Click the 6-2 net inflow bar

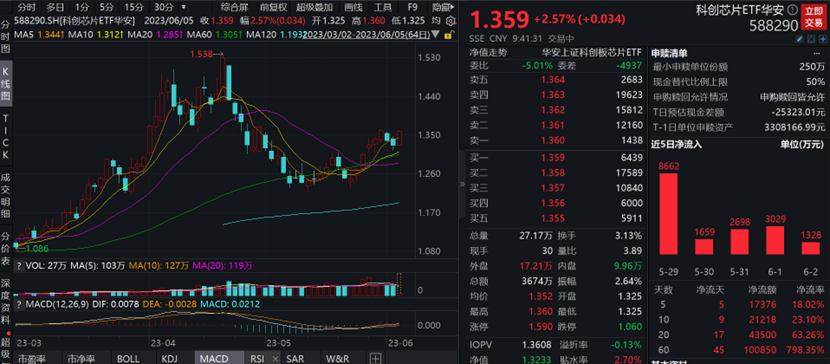[810, 248]
